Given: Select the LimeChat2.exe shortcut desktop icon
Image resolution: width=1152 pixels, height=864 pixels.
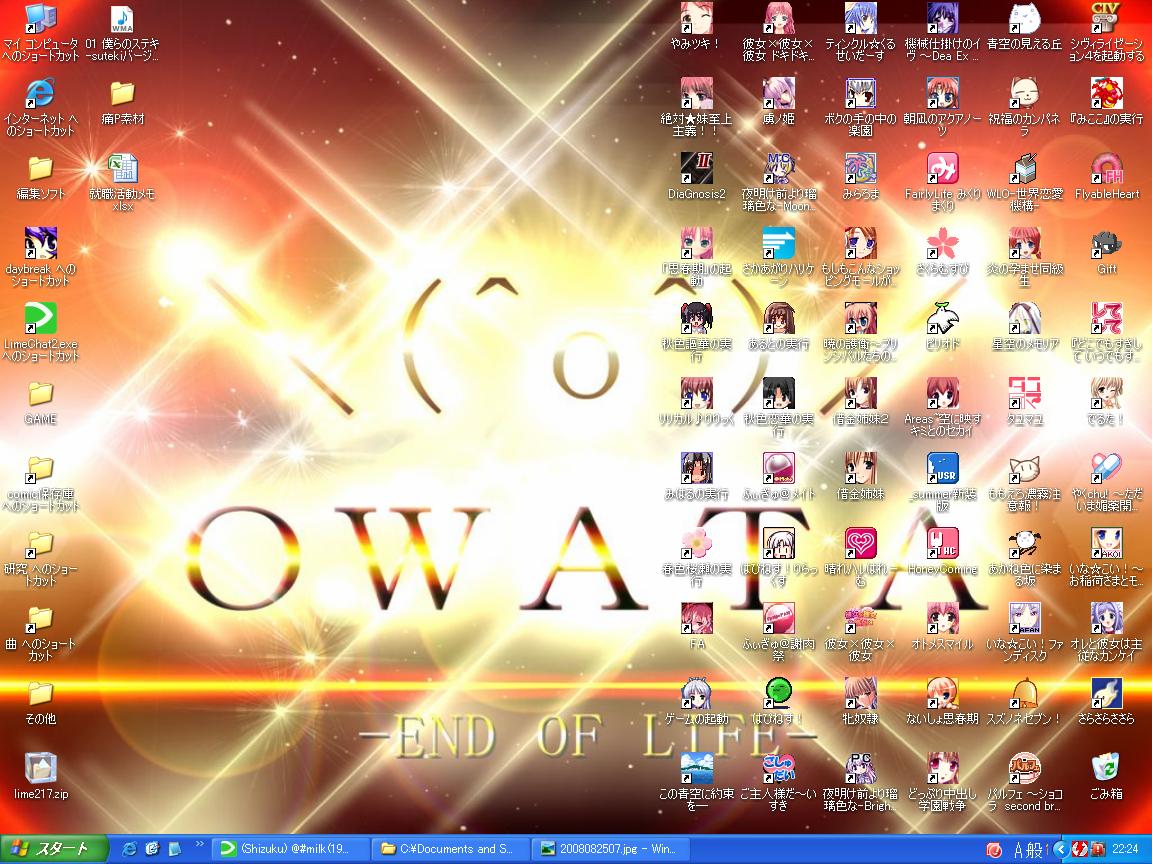Looking at the screenshot, I should coord(40,319).
